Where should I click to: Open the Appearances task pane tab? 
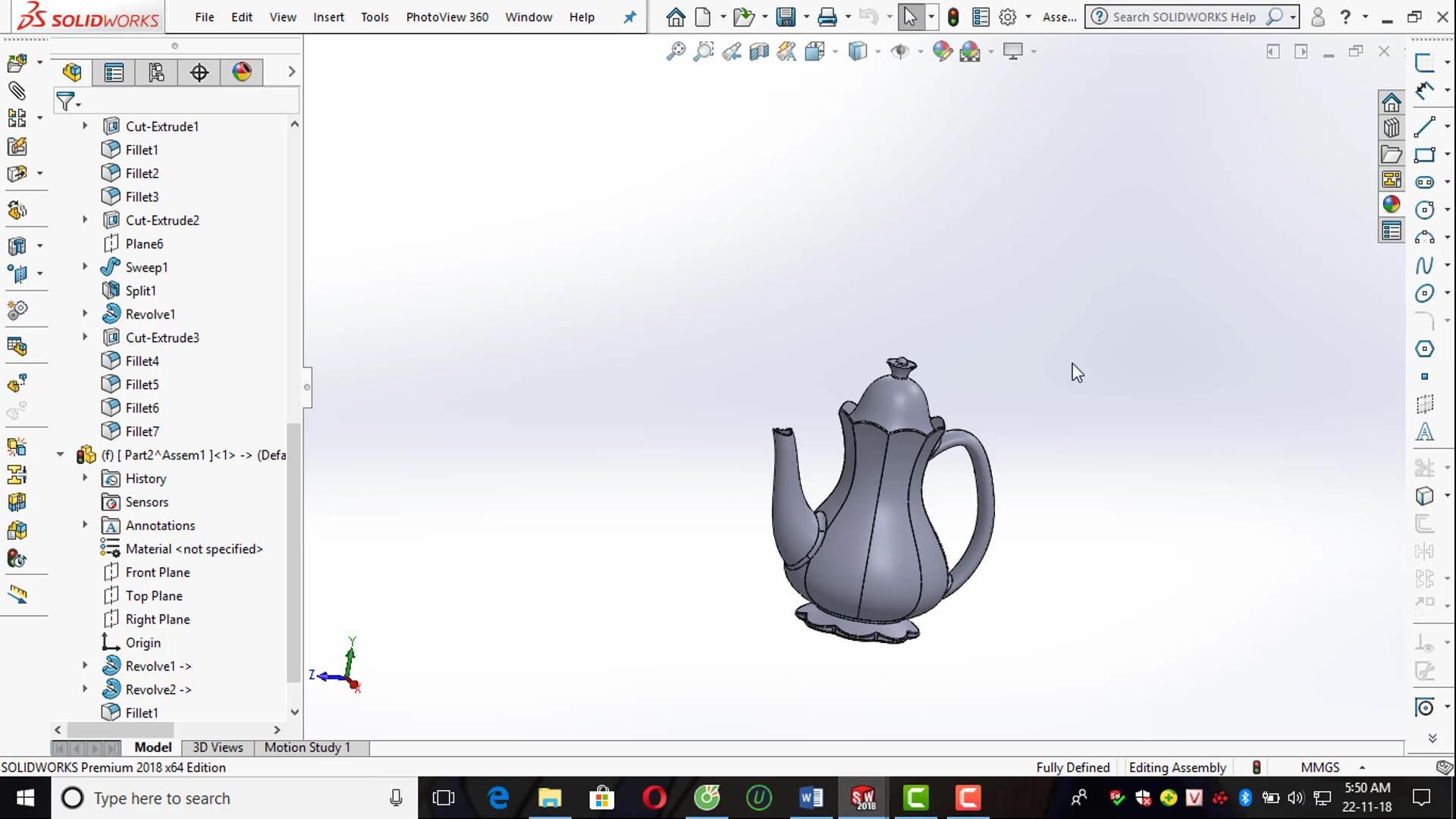point(1391,205)
